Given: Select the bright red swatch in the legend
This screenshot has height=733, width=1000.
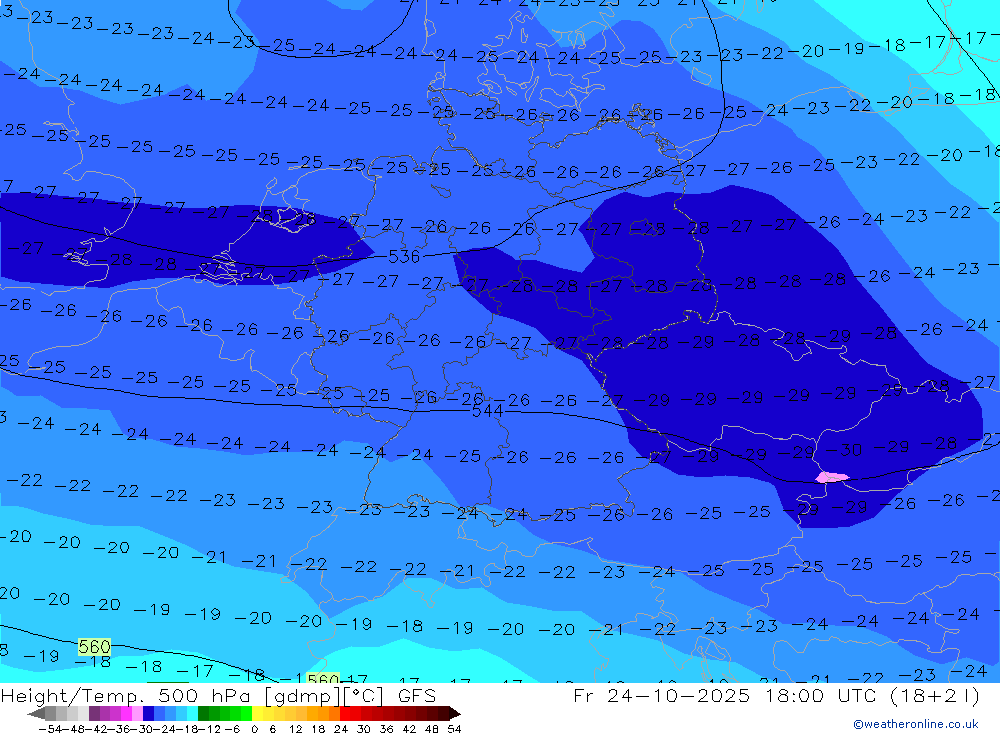Looking at the screenshot, I should click(345, 713).
